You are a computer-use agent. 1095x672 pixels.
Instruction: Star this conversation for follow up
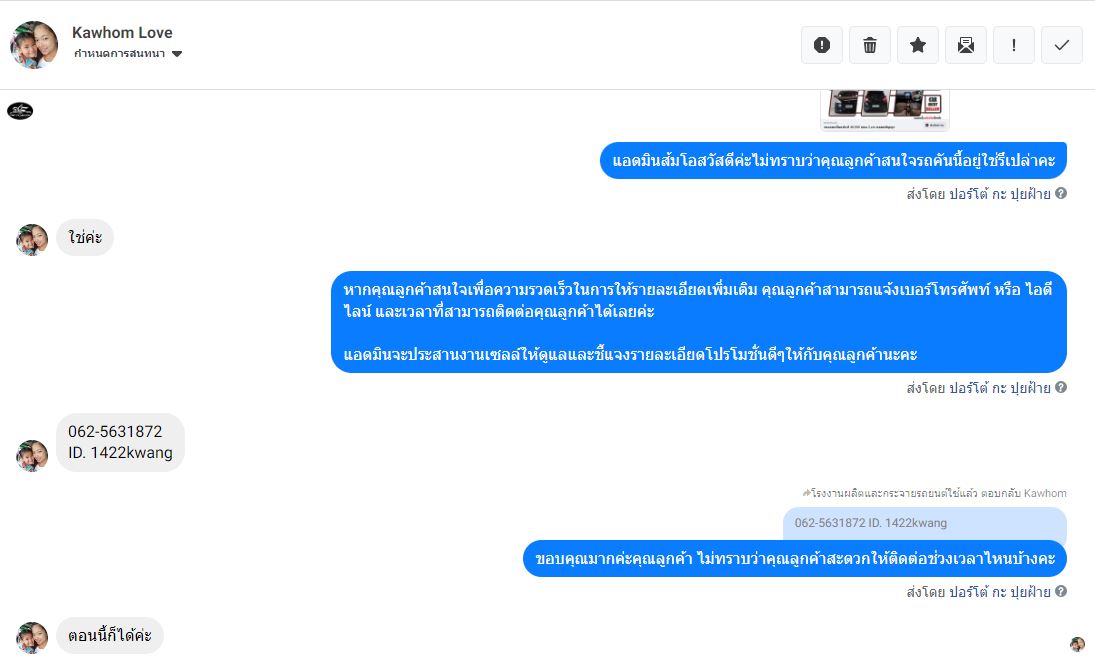tap(918, 45)
